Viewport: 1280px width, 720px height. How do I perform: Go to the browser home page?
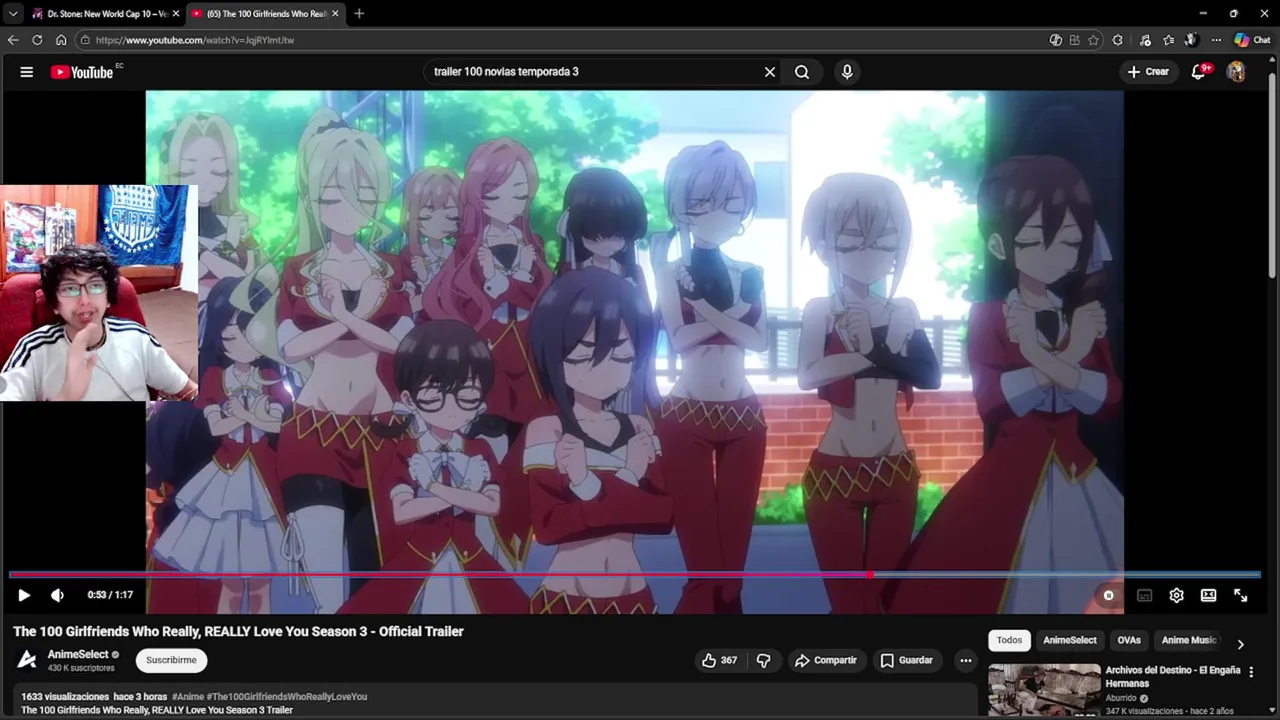click(61, 40)
